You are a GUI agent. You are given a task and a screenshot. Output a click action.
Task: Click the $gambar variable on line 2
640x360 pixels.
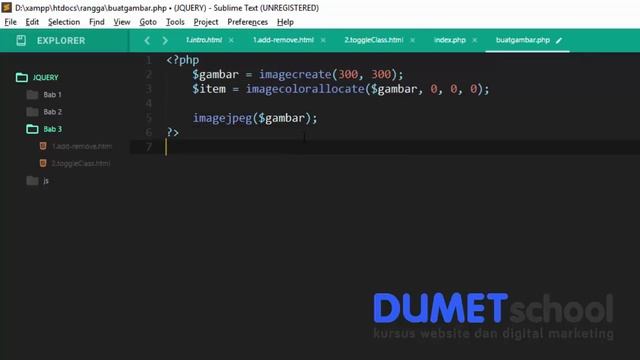coord(215,74)
